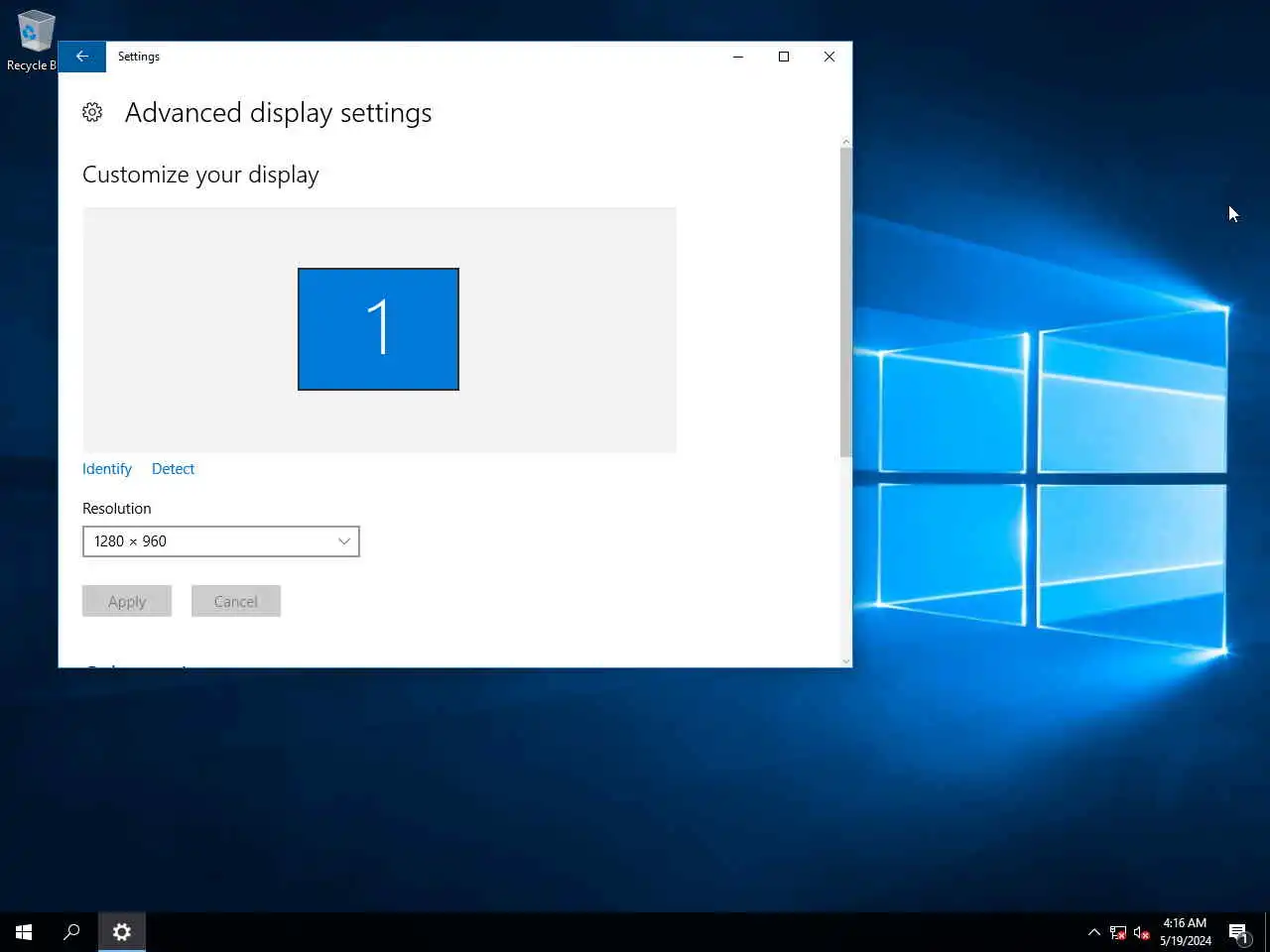Image resolution: width=1270 pixels, height=952 pixels.
Task: Select display monitor 1
Action: [x=378, y=329]
